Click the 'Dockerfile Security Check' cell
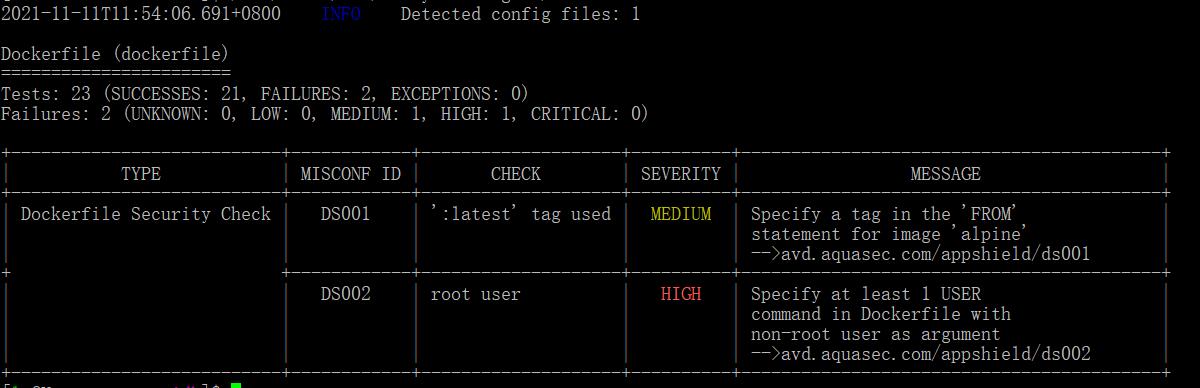The width and height of the screenshot is (1200, 388). pos(146,214)
